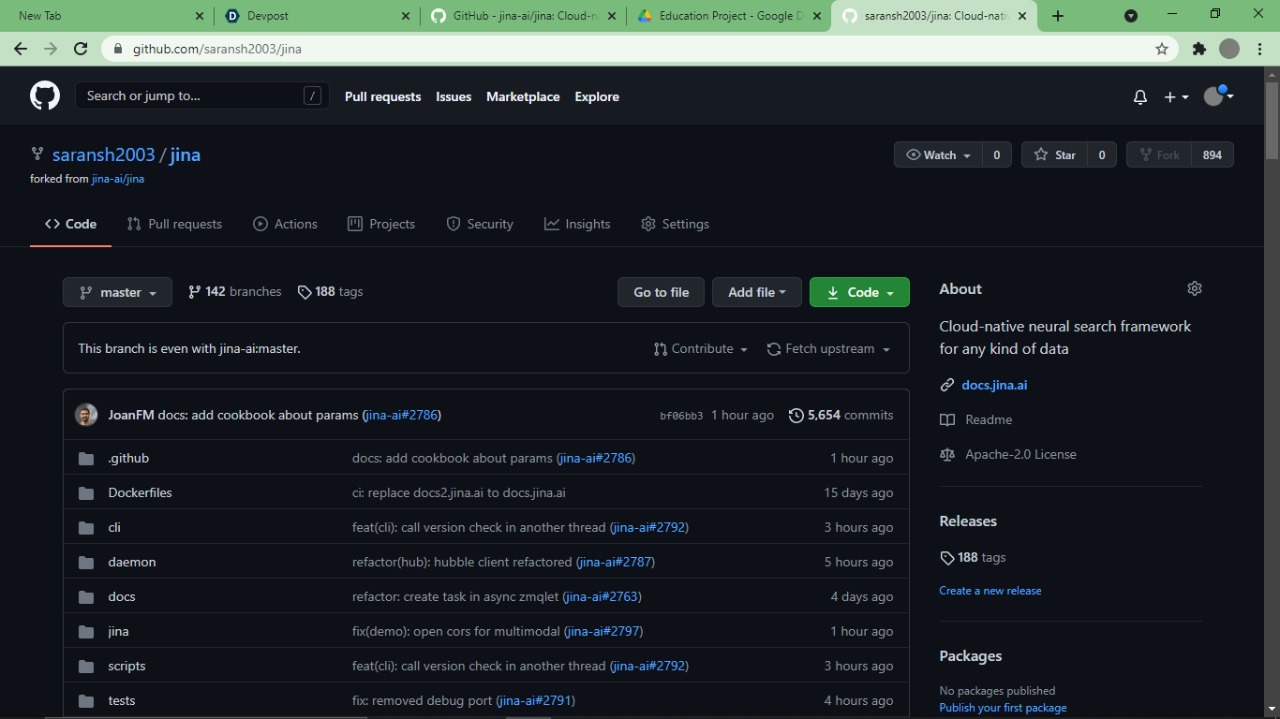Image resolution: width=1280 pixels, height=719 pixels.
Task: Close the Education Project tab
Action: [x=818, y=16]
